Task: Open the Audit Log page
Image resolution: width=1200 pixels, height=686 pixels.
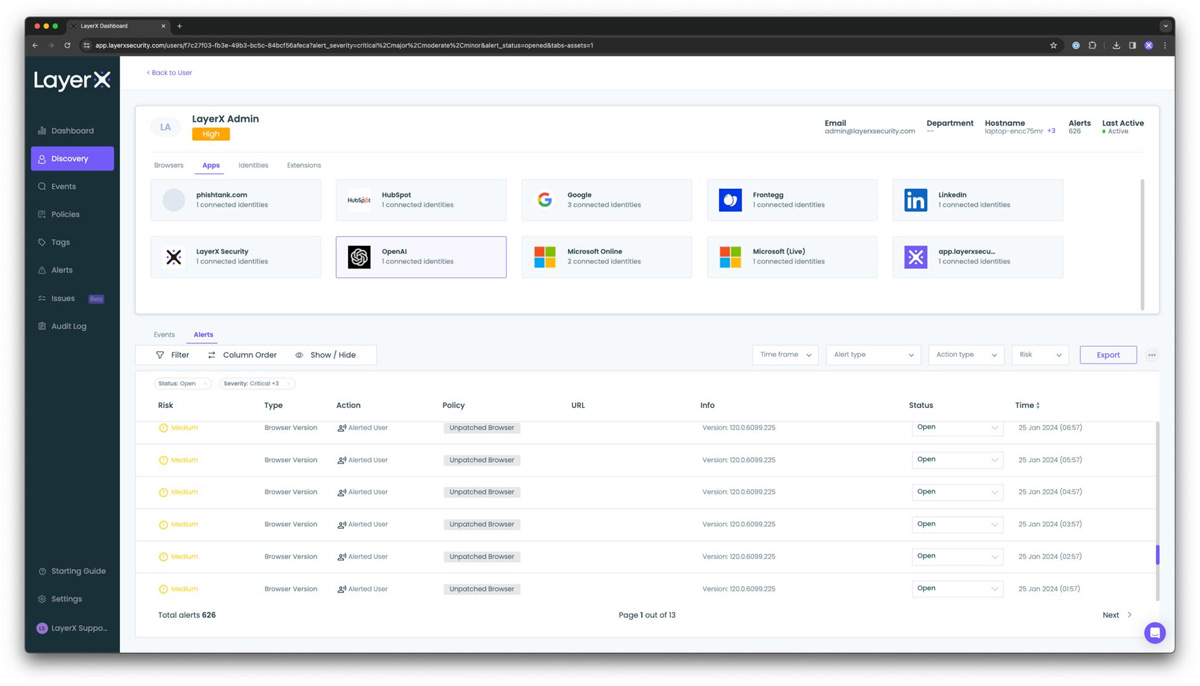Action: [68, 326]
